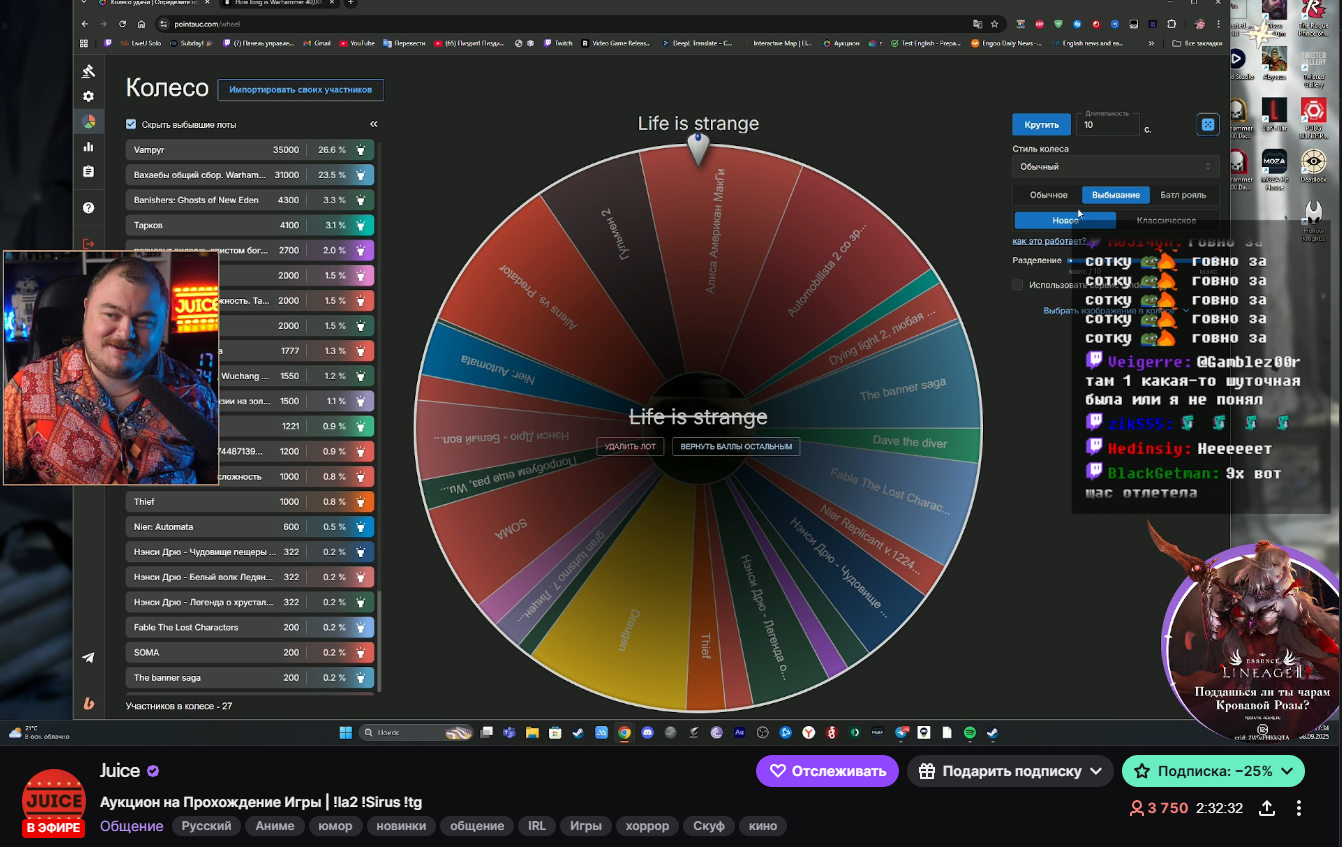Open the Chrome three-dot menu

1217,23
